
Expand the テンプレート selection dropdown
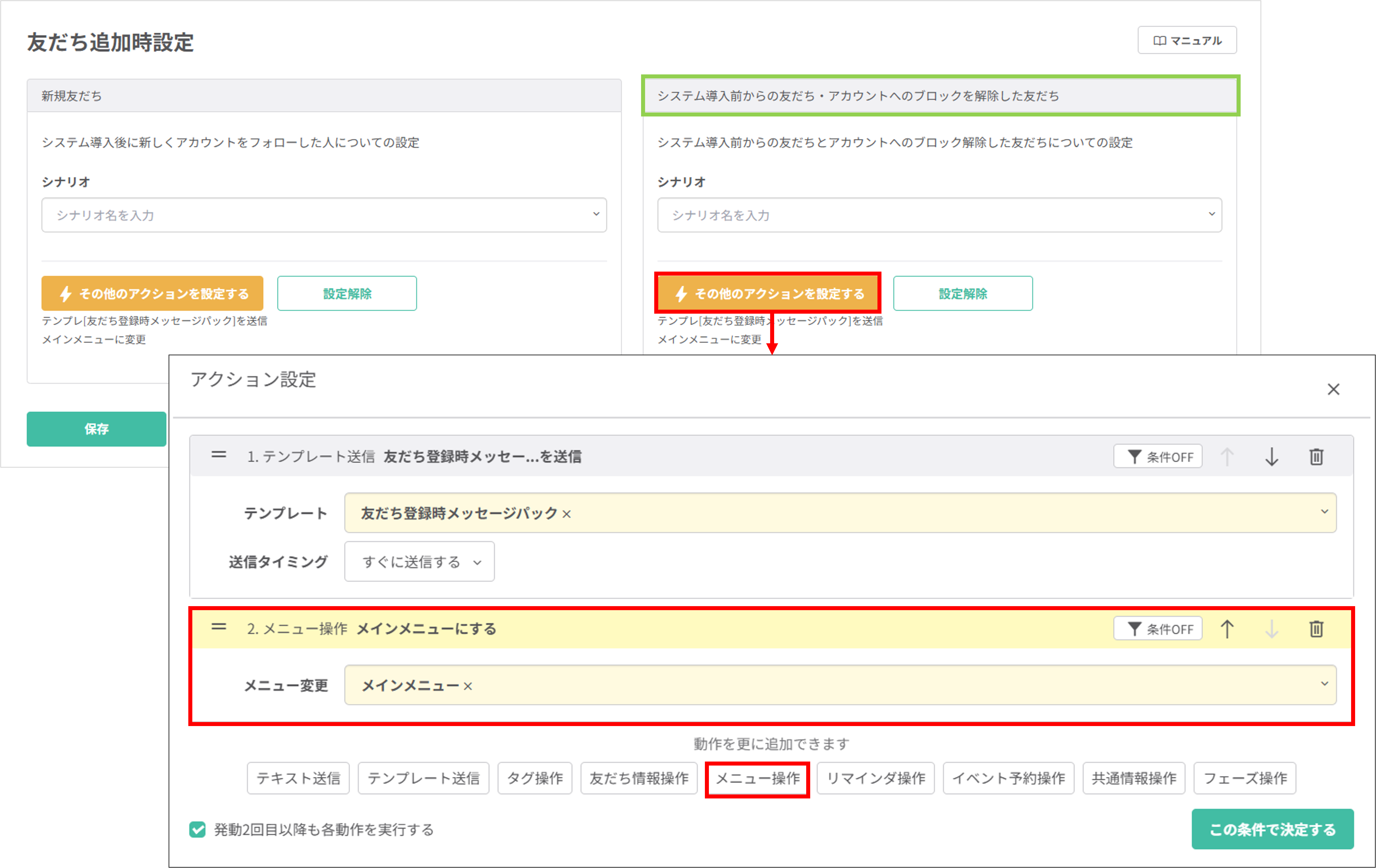(x=1324, y=512)
